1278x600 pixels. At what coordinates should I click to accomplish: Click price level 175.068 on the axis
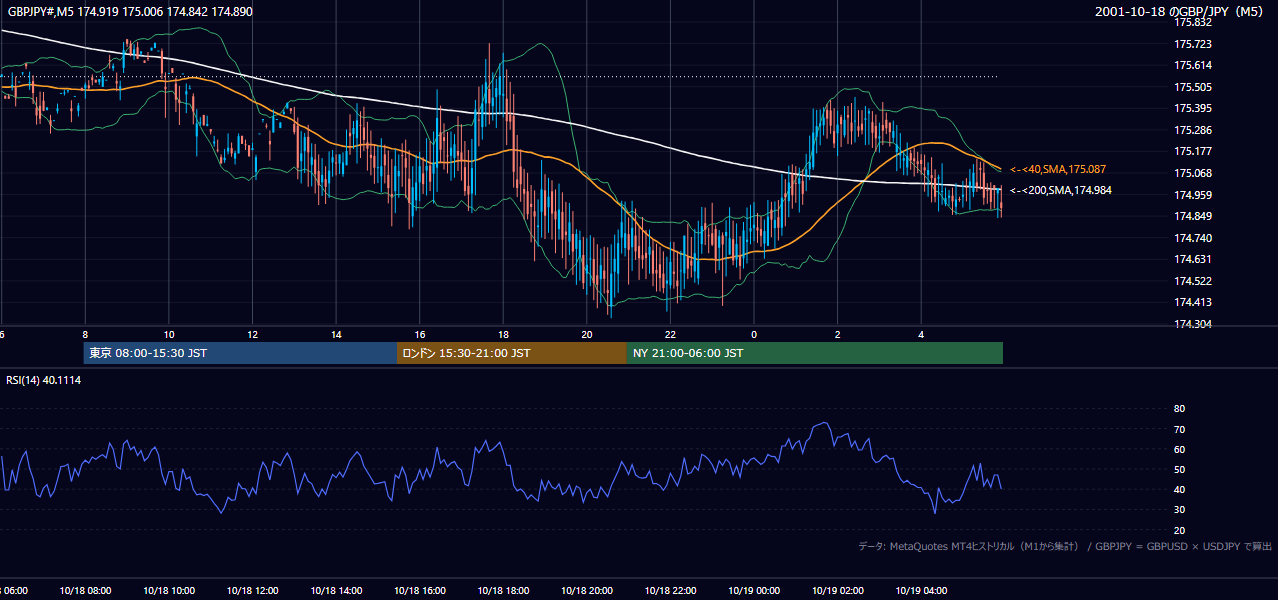pos(1193,173)
